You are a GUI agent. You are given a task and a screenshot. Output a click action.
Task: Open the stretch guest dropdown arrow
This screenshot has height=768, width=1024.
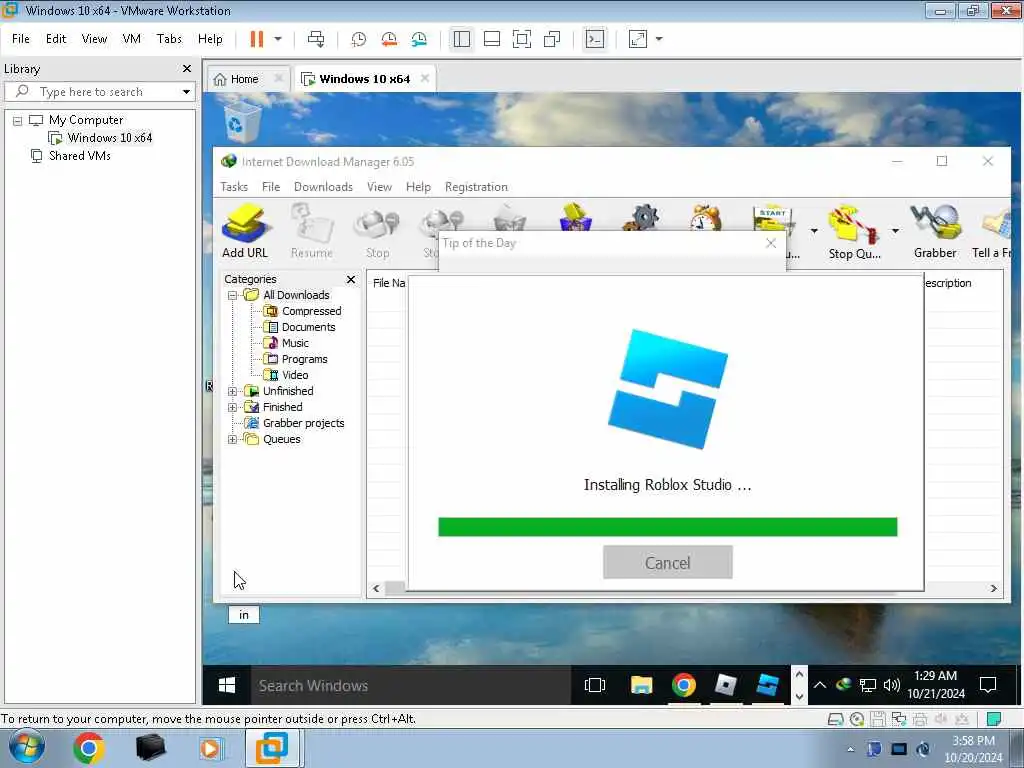click(x=659, y=39)
